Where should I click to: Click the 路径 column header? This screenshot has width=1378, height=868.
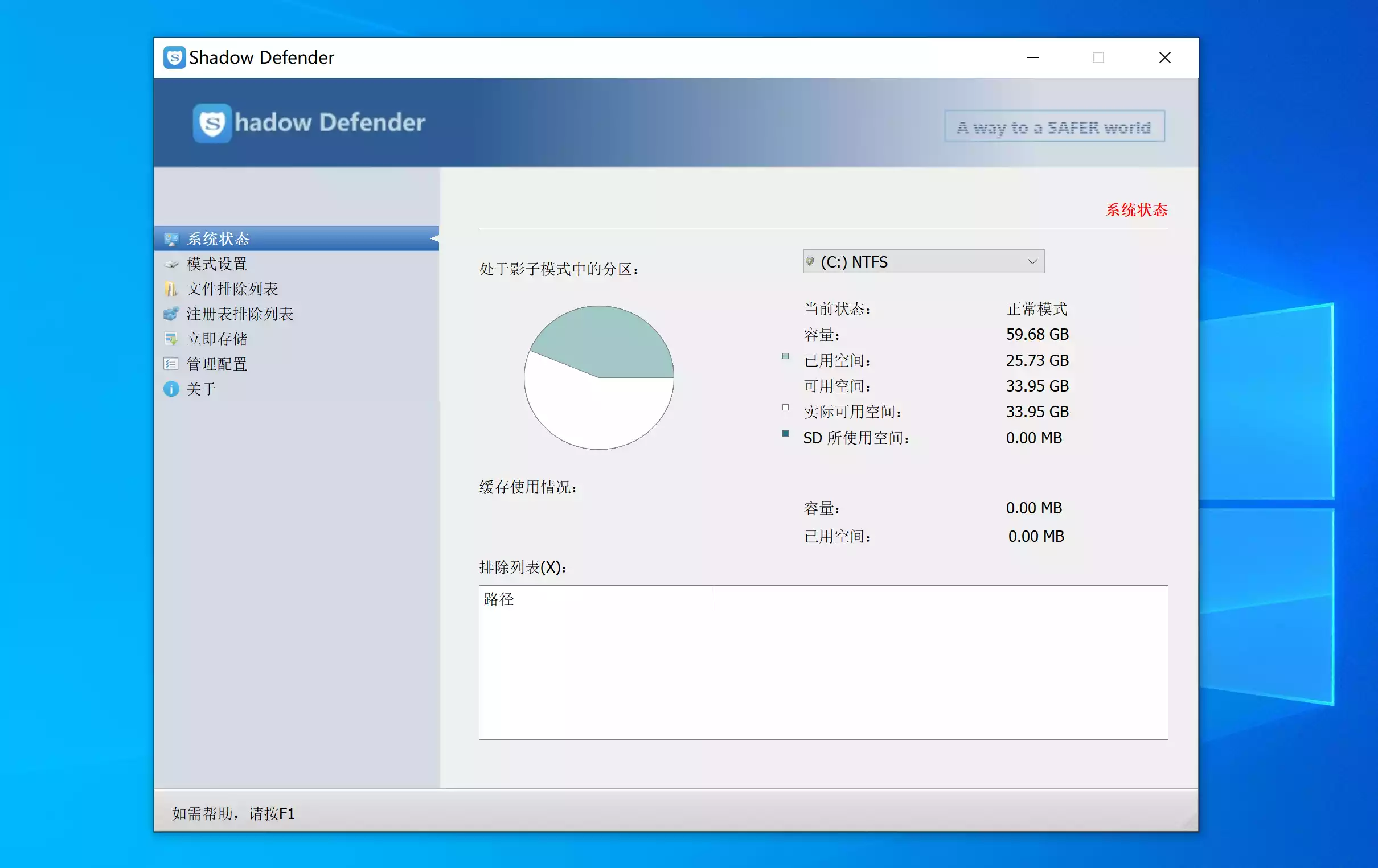(596, 599)
